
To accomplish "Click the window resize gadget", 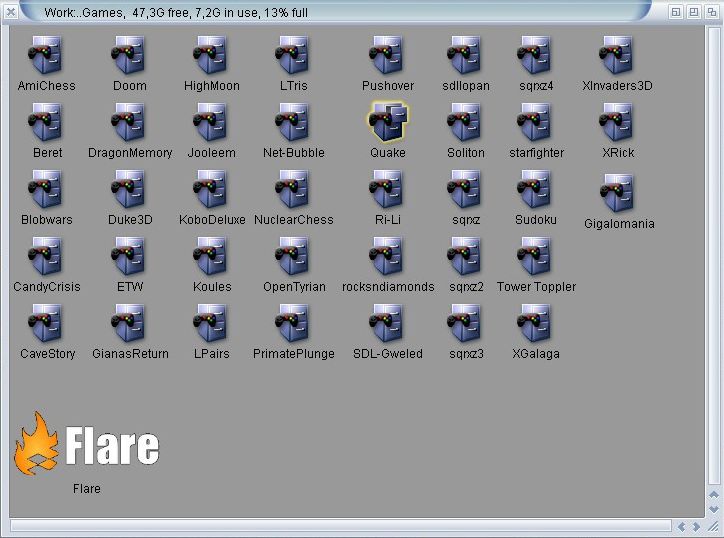I will pyautogui.click(x=713, y=526).
